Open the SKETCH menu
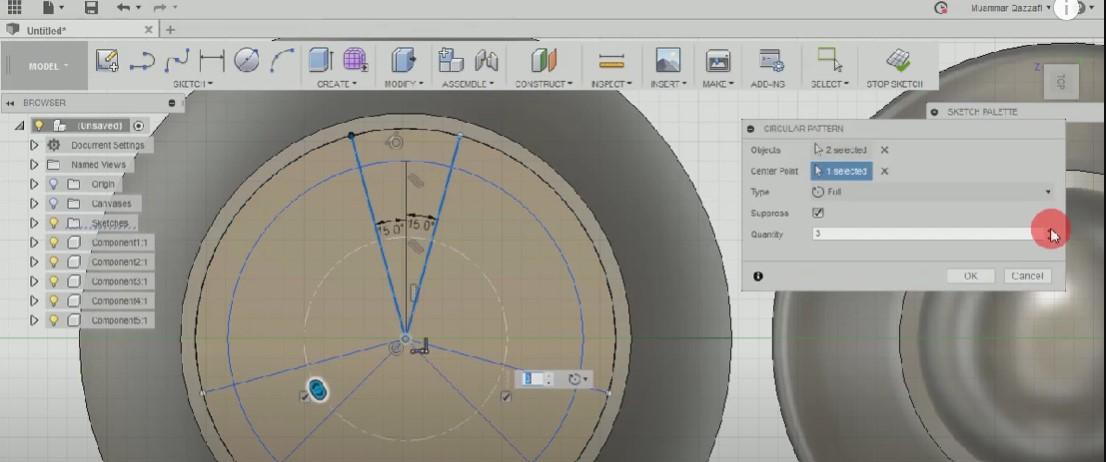 [193, 84]
